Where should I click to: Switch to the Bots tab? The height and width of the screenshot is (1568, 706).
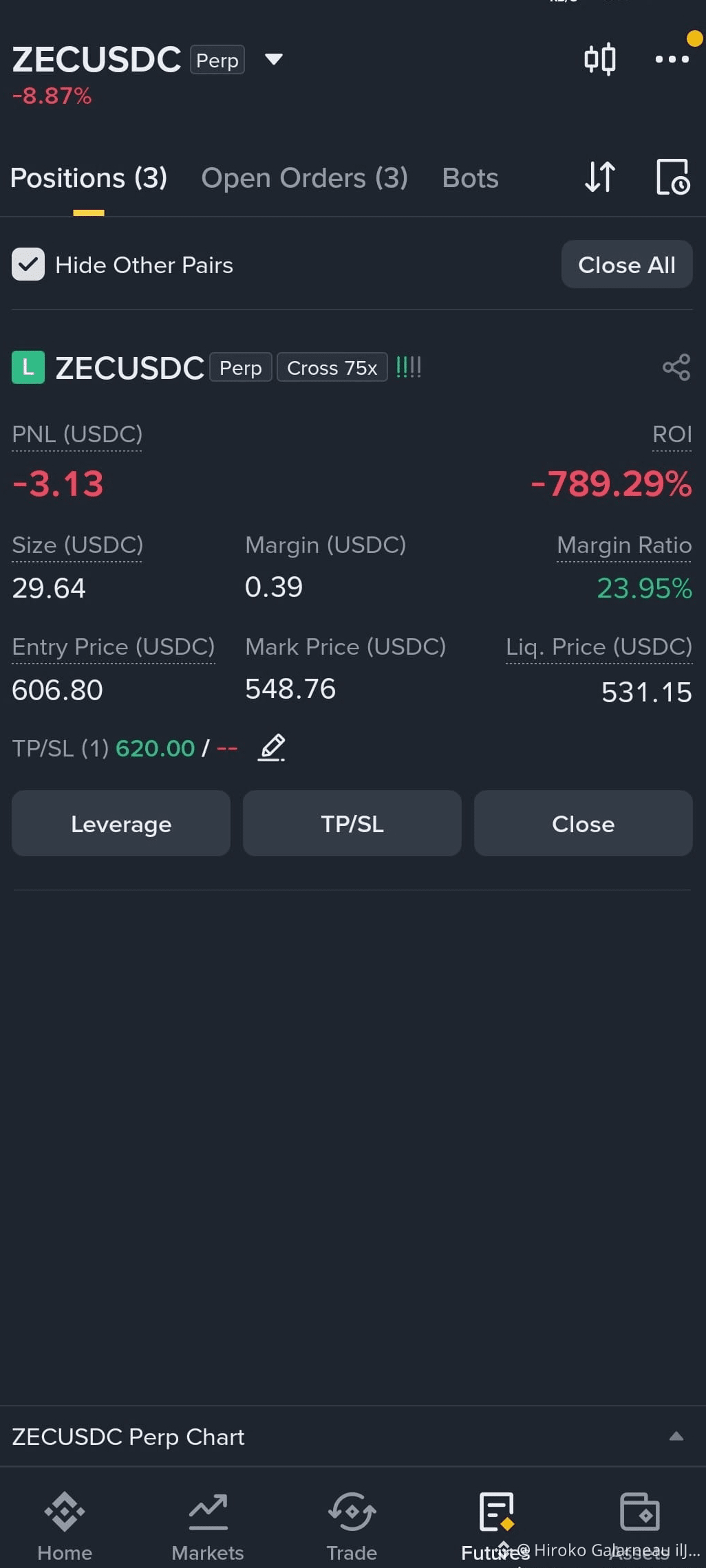point(470,178)
